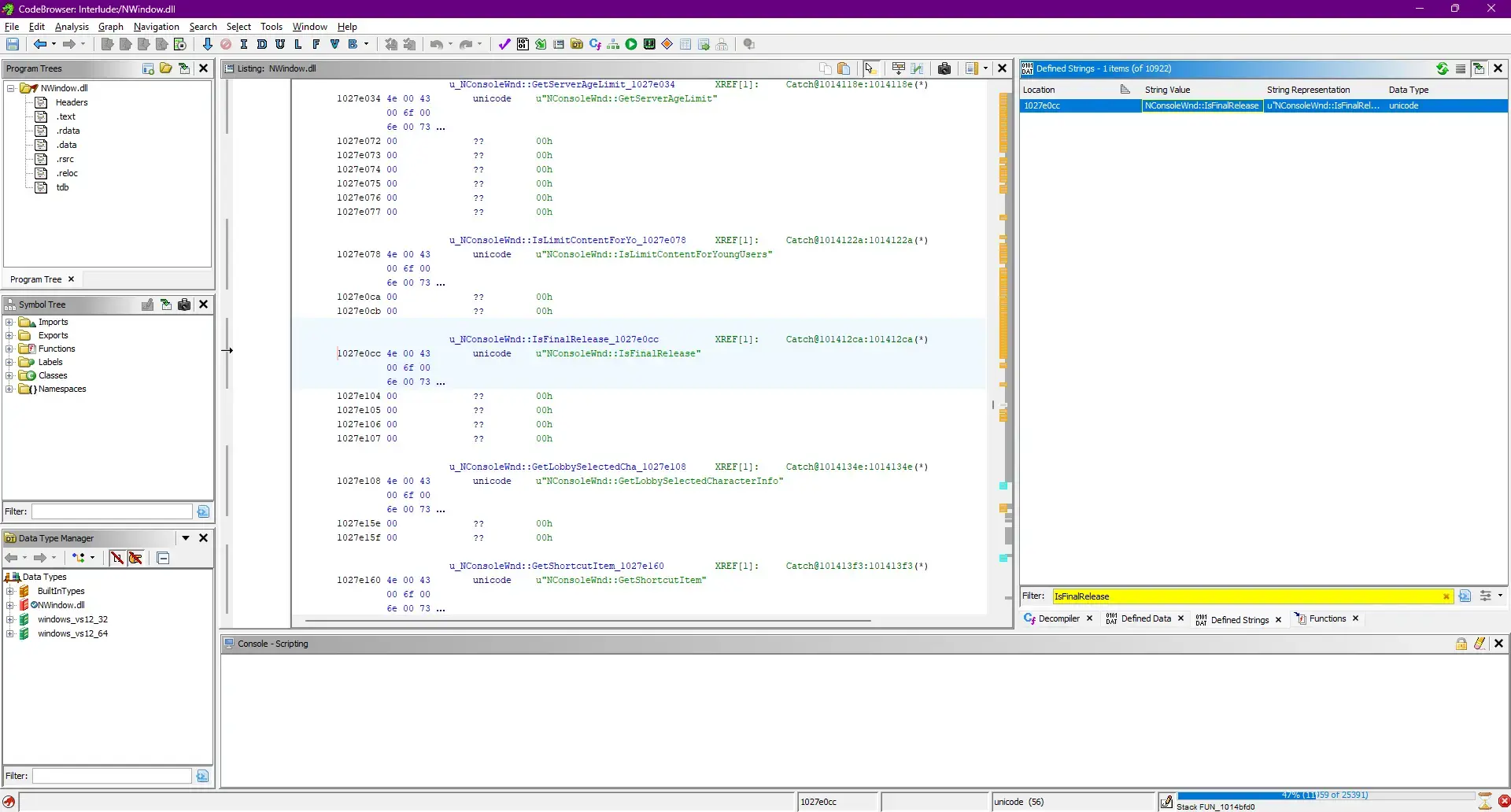Select the 'V' navigation icon in toolbar
The height and width of the screenshot is (812, 1511).
click(334, 45)
